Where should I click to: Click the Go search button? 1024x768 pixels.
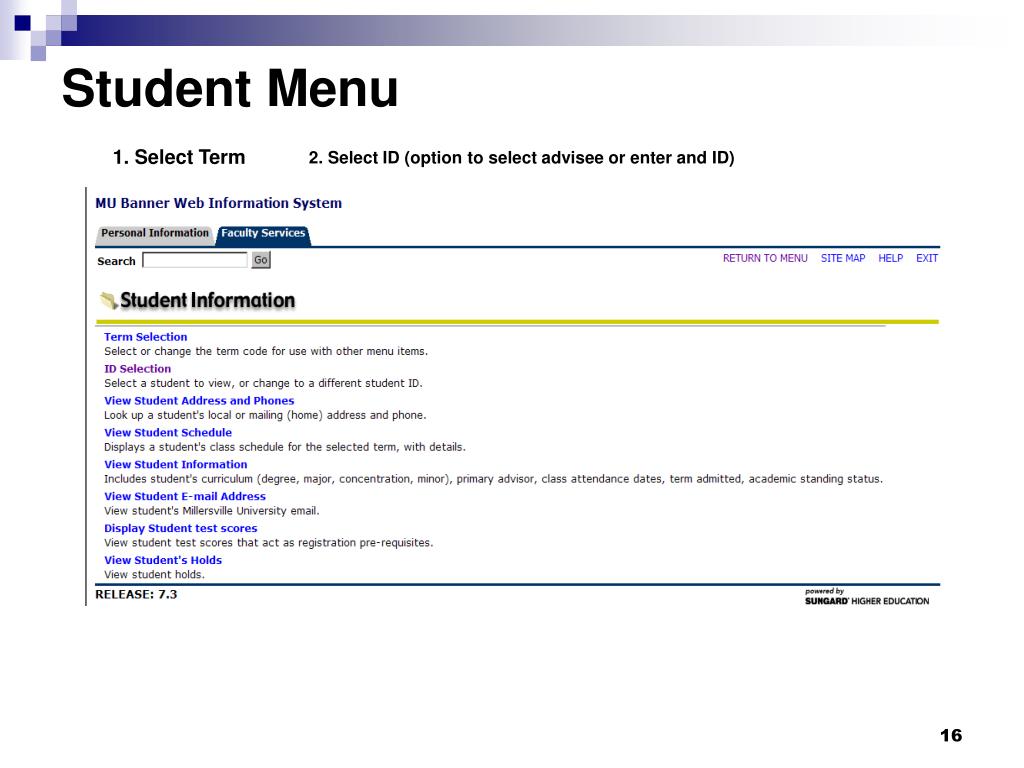coord(261,260)
